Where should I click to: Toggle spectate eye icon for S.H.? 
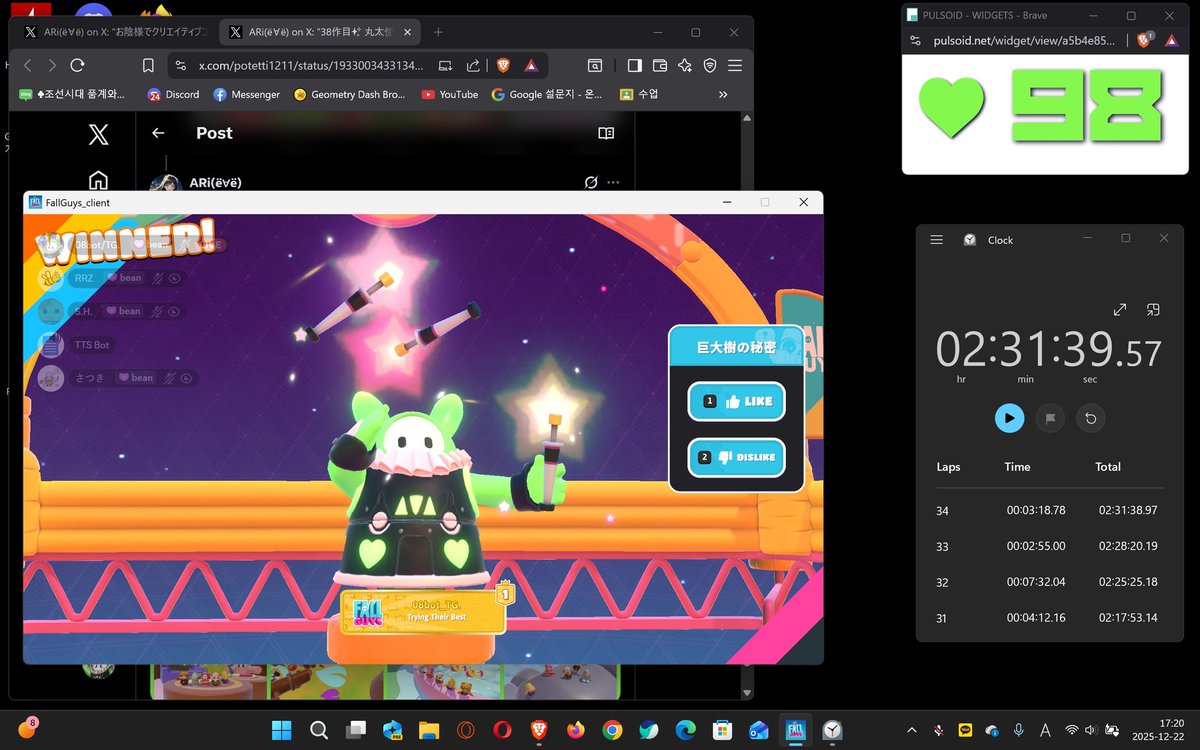174,311
